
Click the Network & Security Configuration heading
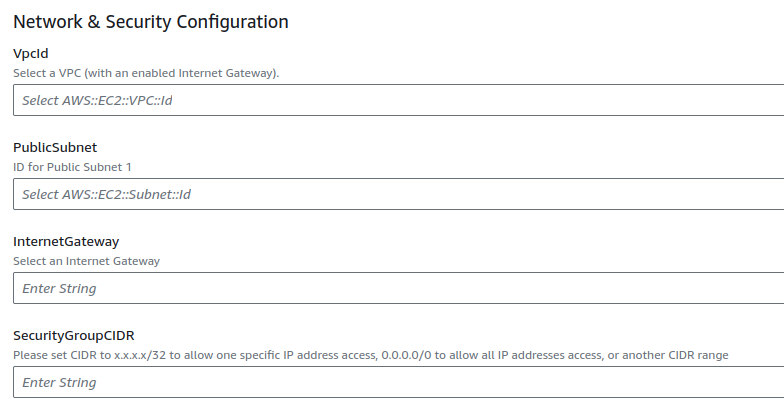tap(151, 21)
